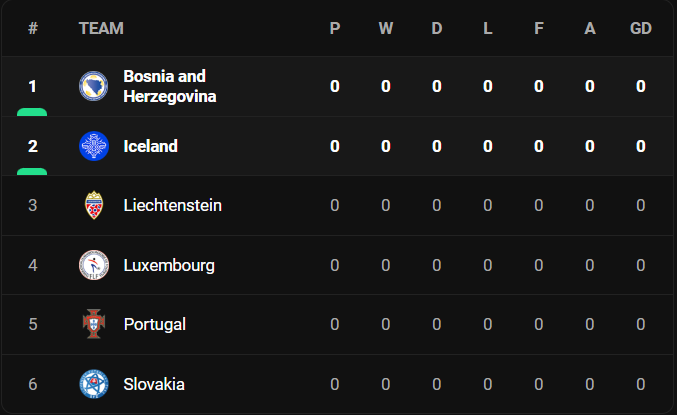Click the green qualification marker under rank 1
Screen dimensions: 677x415
pos(32,112)
